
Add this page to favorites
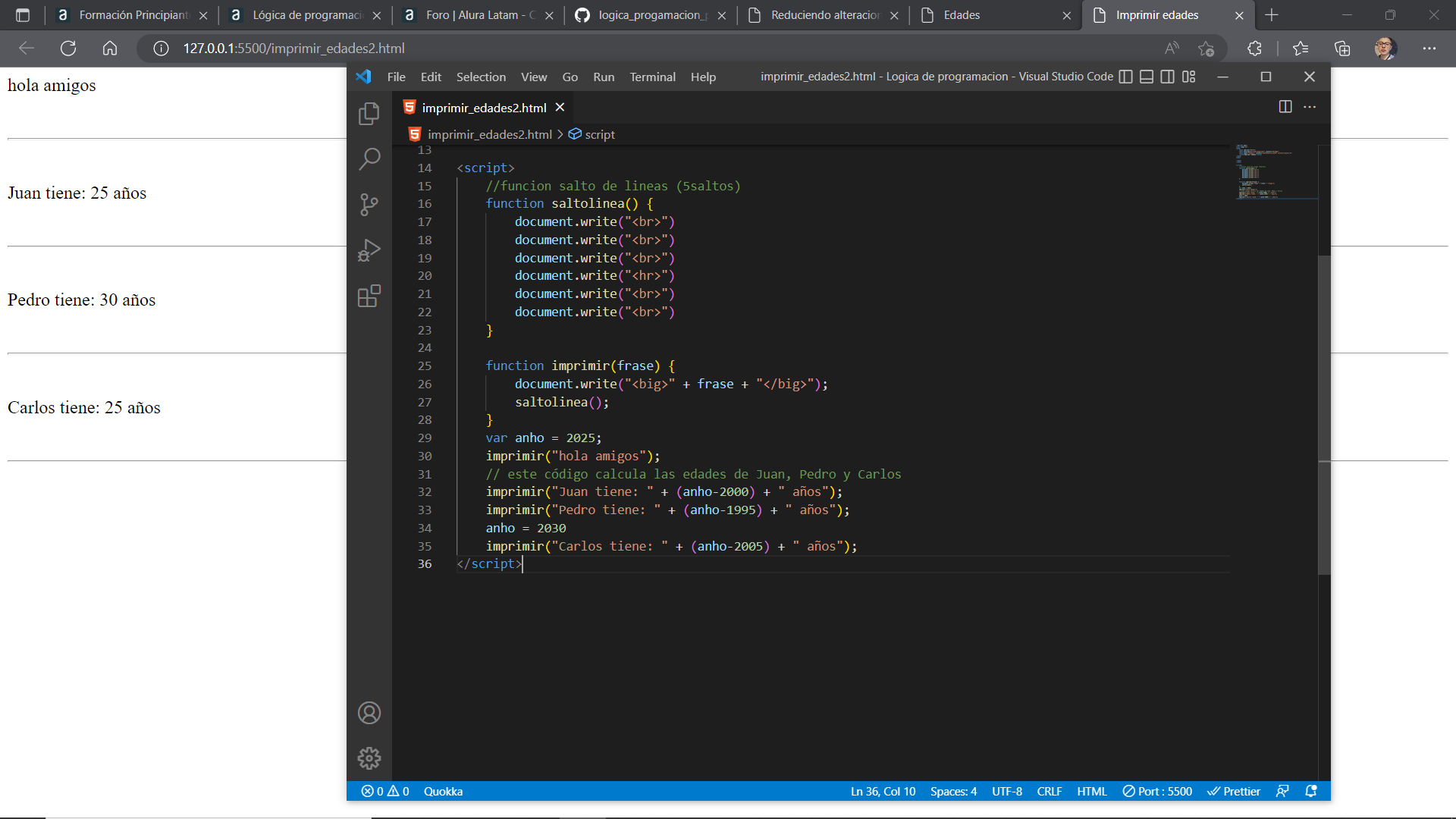tap(1206, 49)
